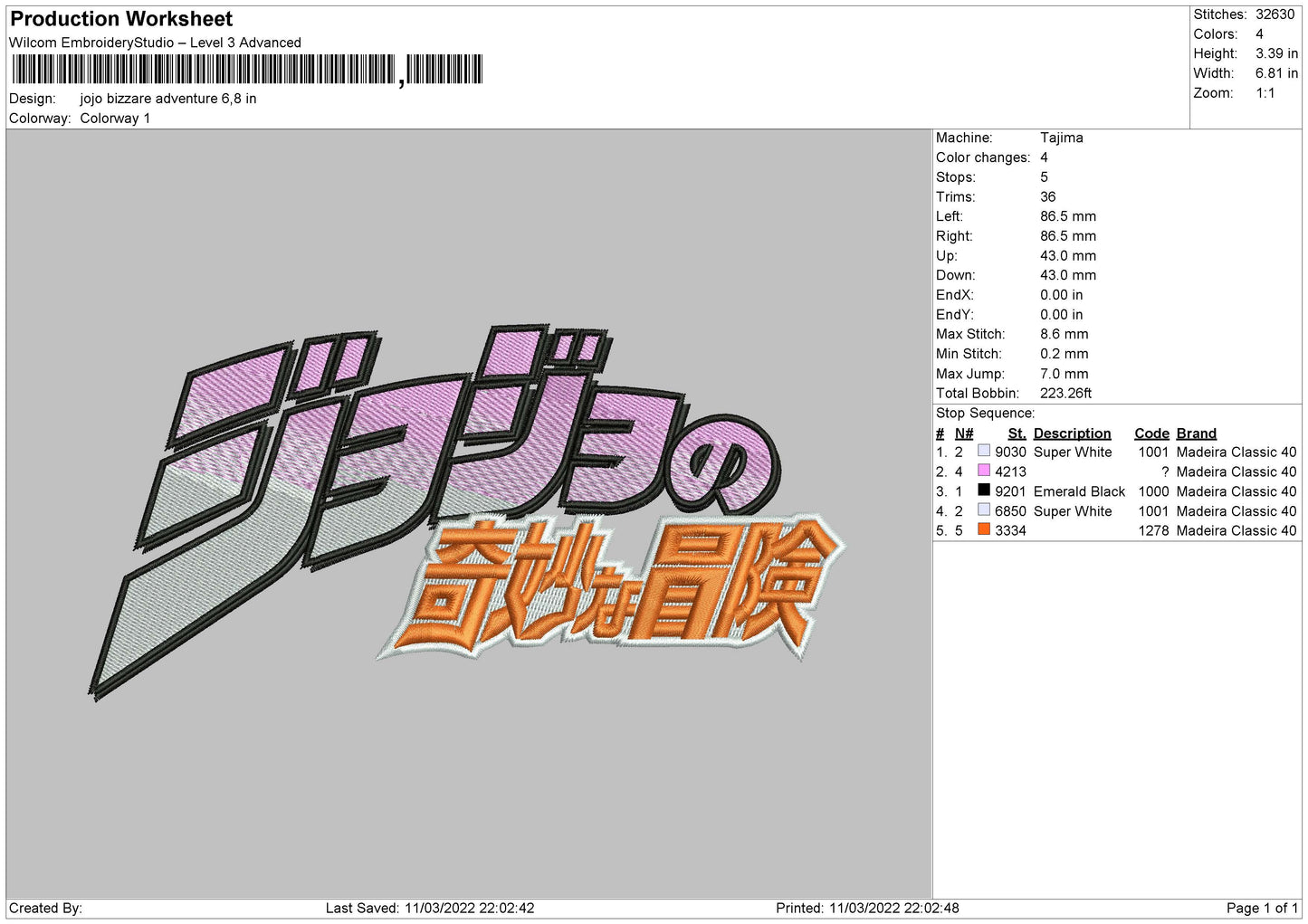This screenshot has height=924, width=1308.
Task: Click the N# column header
Action: [x=963, y=433]
